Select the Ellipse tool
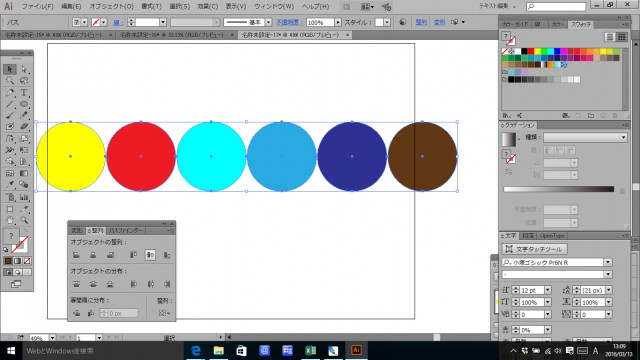Viewport: 640px width, 360px height. coord(24,104)
